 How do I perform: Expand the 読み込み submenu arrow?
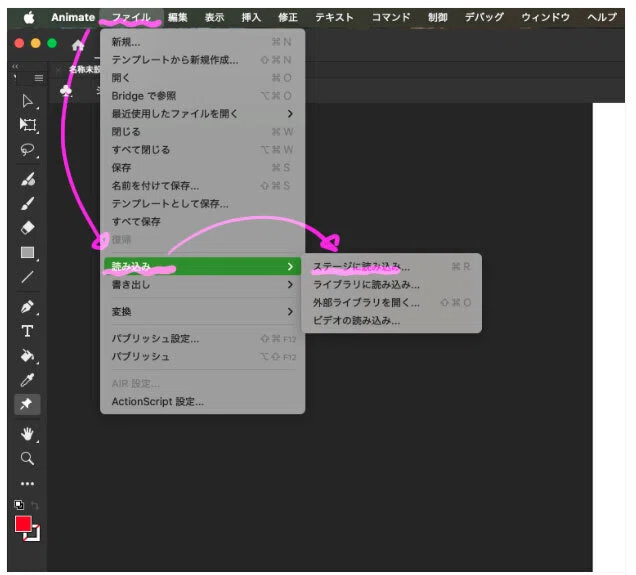(x=290, y=266)
